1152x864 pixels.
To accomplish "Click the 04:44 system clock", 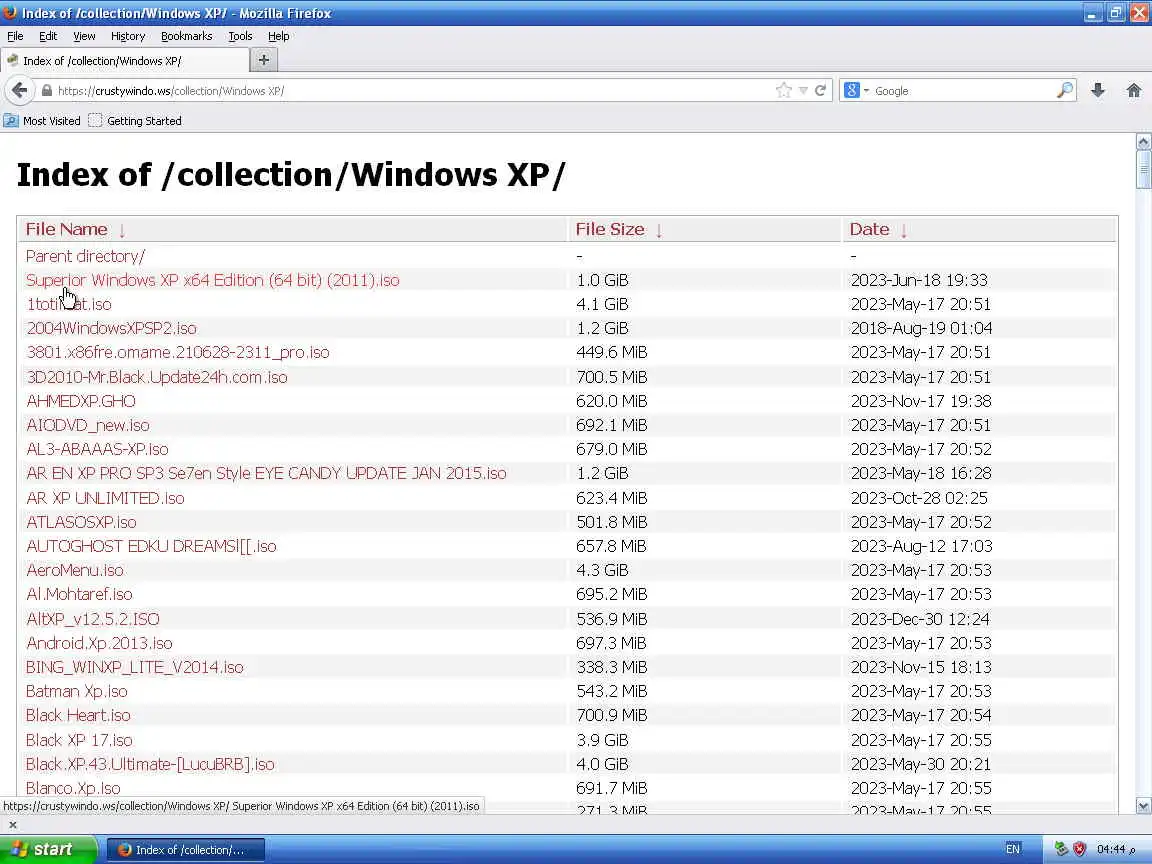I will pos(1117,849).
